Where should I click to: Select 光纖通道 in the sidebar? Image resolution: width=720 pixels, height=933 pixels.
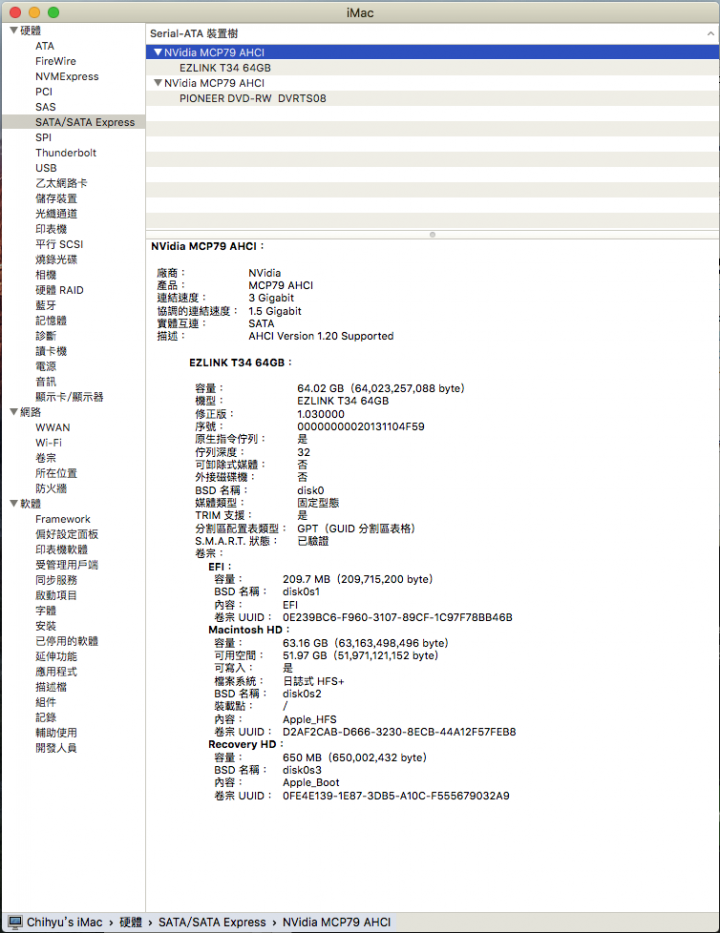point(56,214)
